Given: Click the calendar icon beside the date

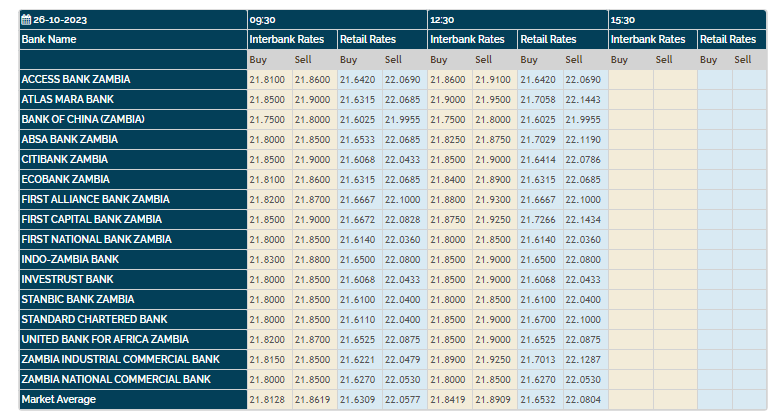Looking at the screenshot, I should [x=26, y=20].
